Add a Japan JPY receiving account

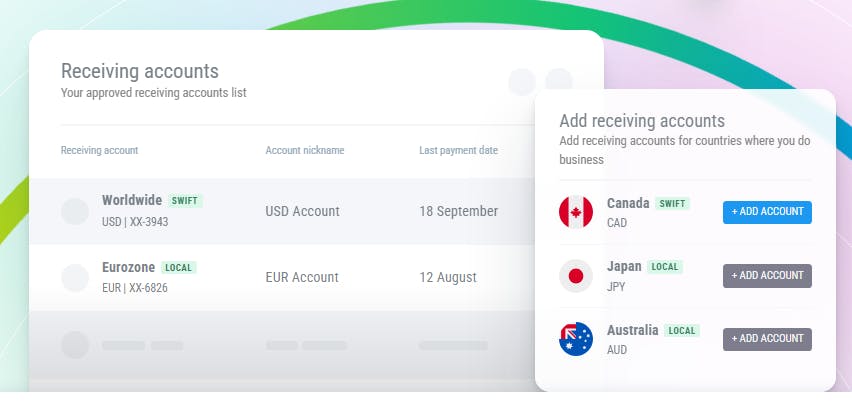pos(767,276)
